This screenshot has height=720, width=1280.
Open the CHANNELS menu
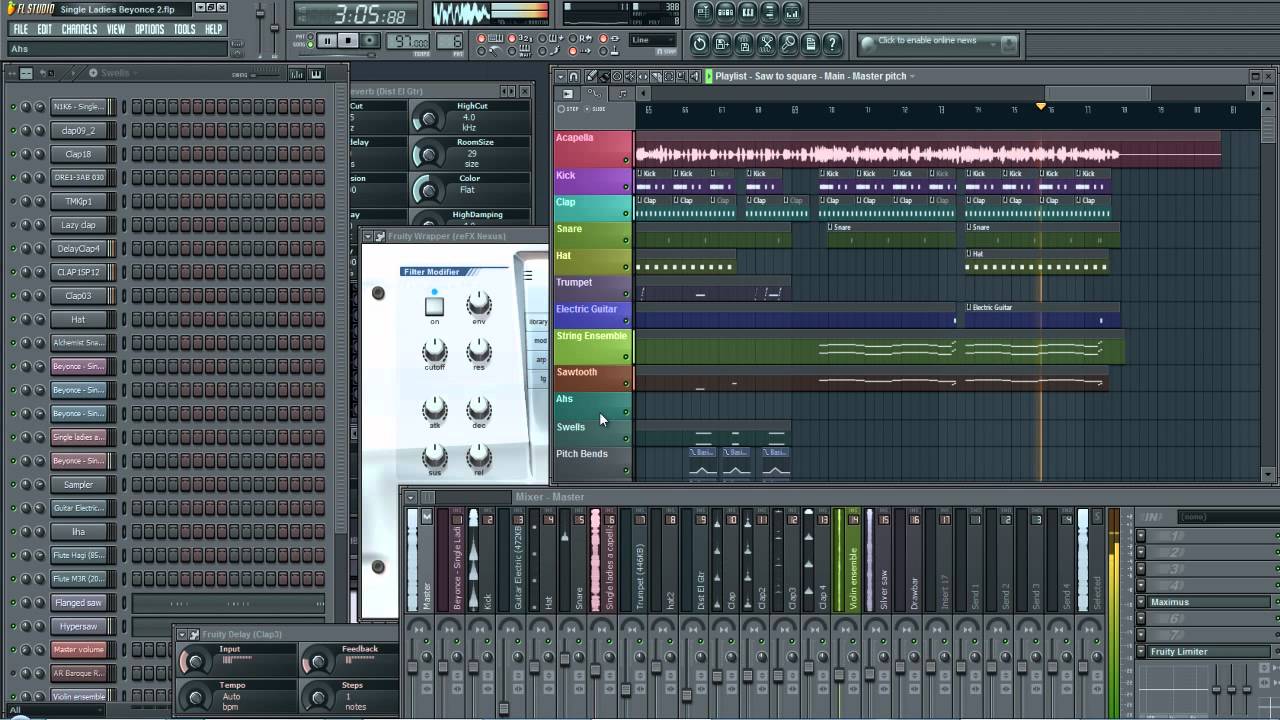79,30
